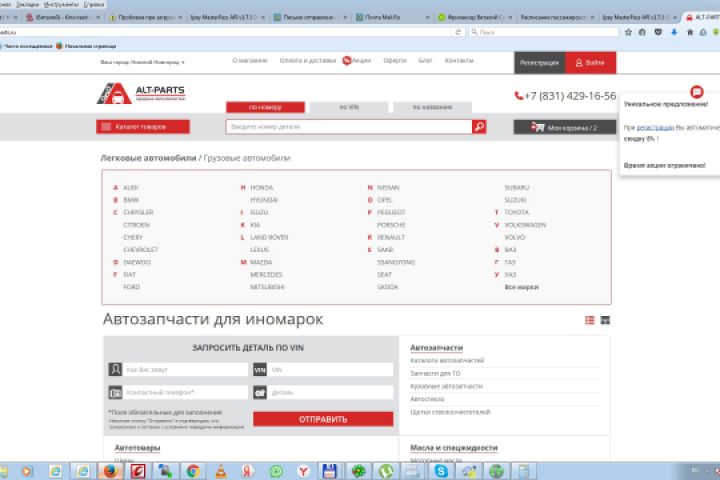The image size is (720, 480).
Task: Open the Справка menu in Firefox menu bar
Action: tap(94, 4)
